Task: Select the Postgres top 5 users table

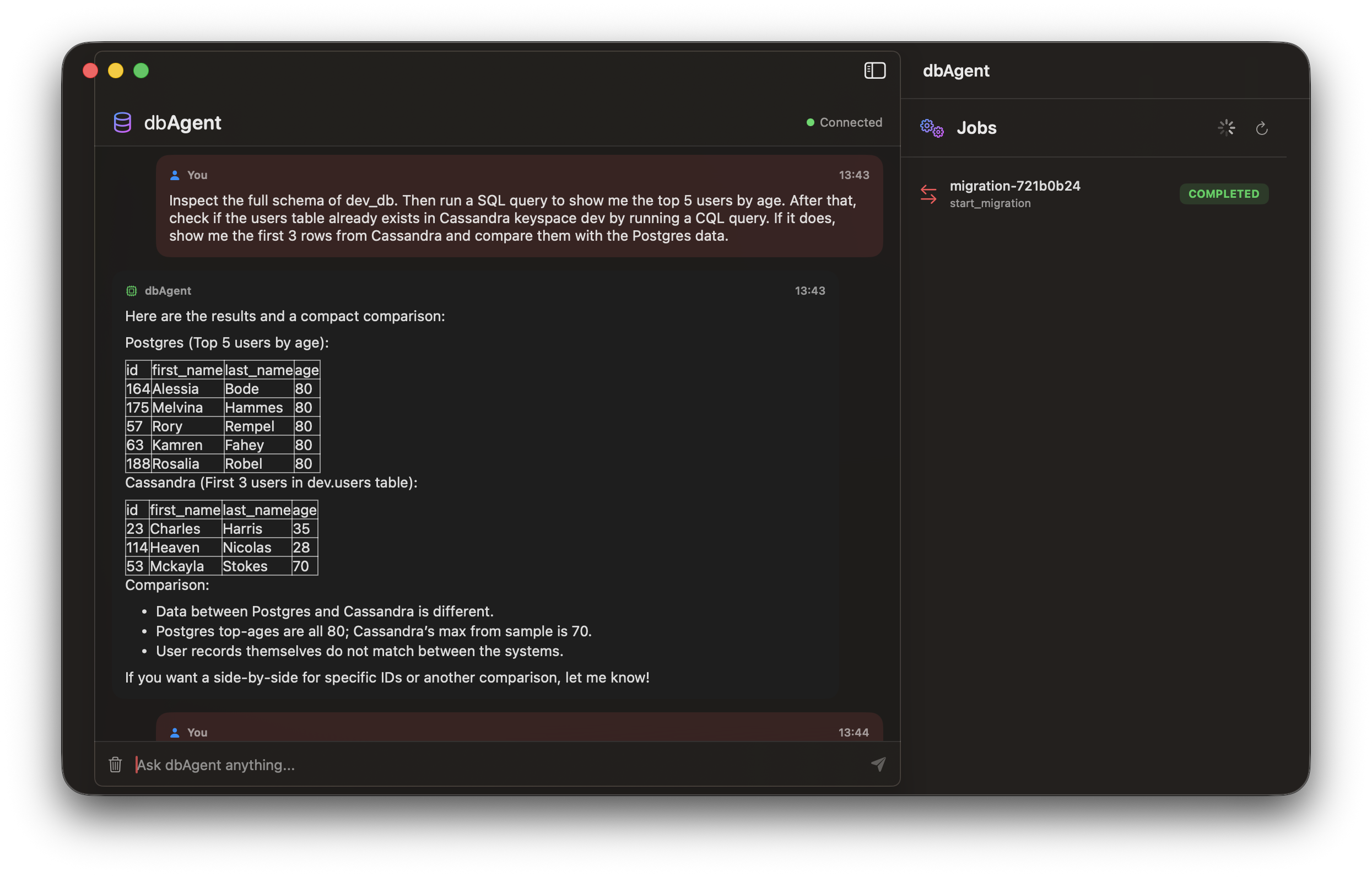Action: (x=222, y=416)
